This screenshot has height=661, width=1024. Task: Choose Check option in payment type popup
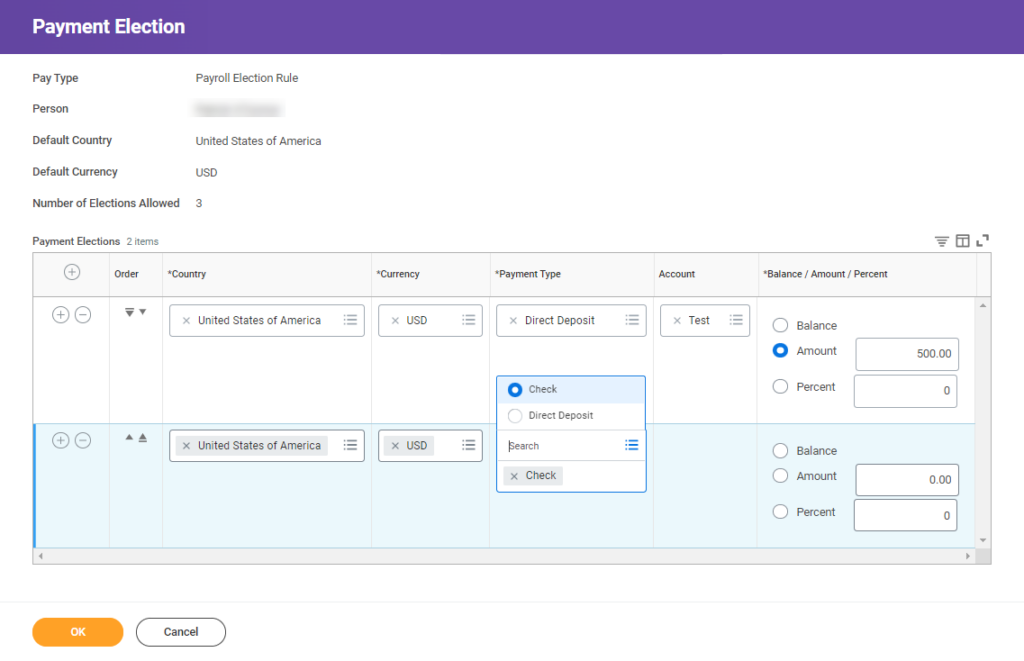pos(571,389)
